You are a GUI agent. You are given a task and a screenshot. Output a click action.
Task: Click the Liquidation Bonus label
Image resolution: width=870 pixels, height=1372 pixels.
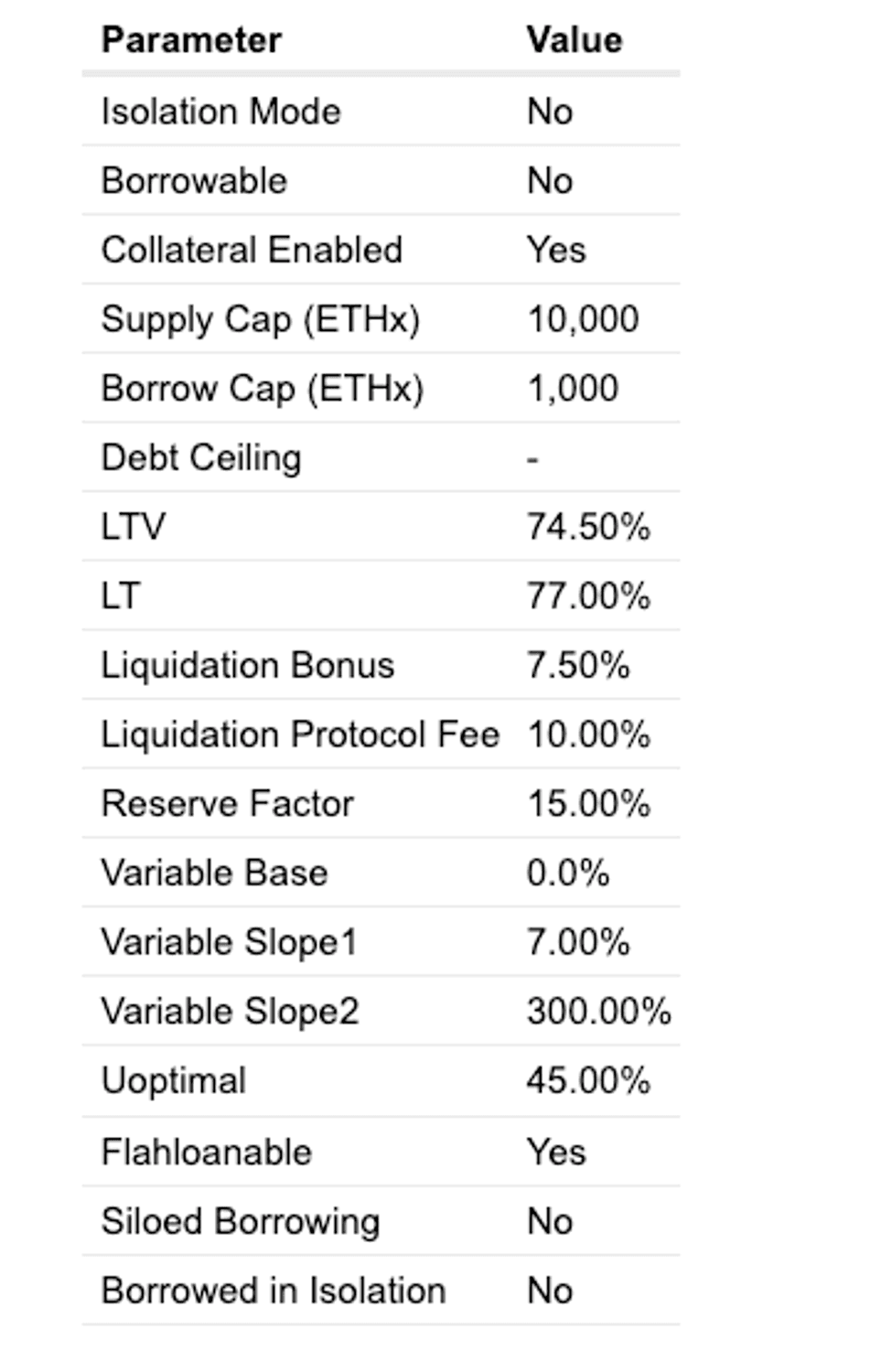(247, 665)
